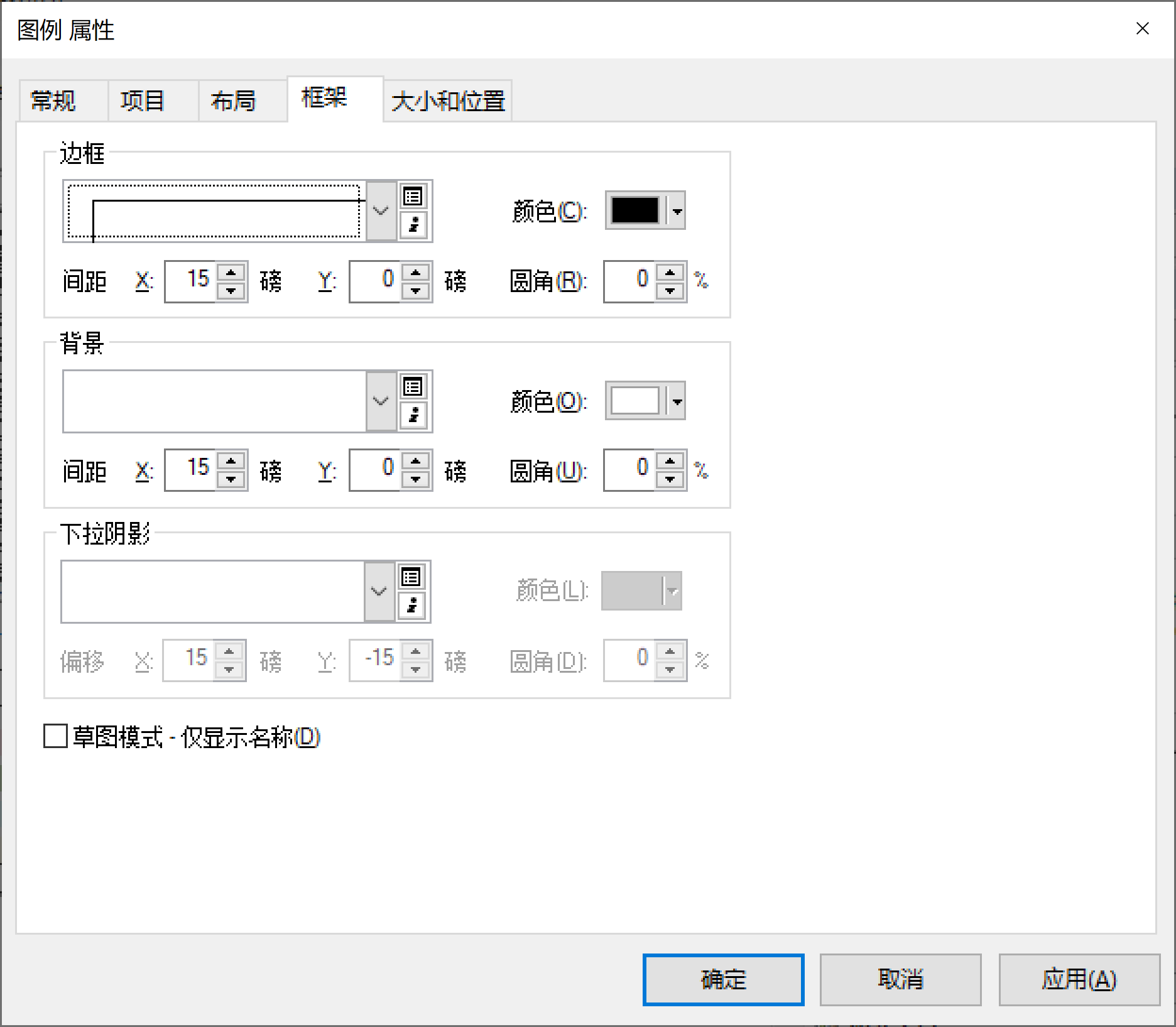Switch to the 常规 tab
The image size is (1176, 1027).
tap(63, 101)
